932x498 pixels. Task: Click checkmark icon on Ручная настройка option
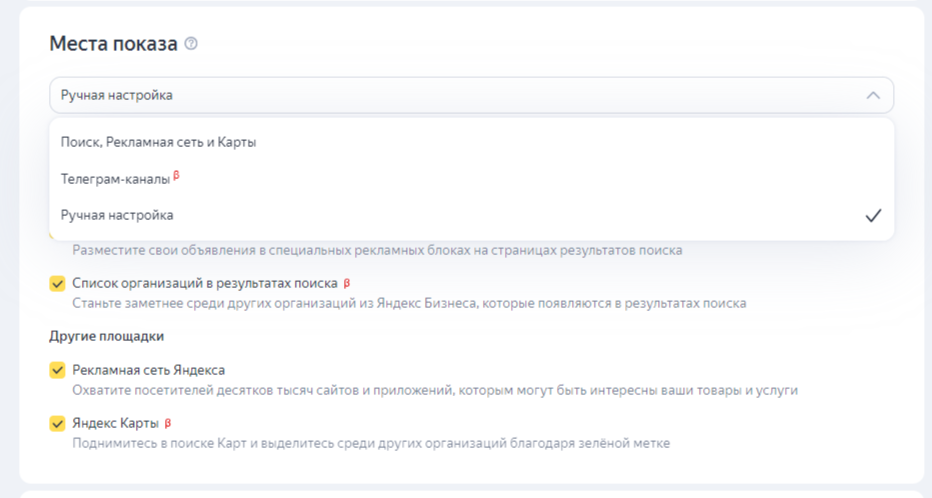[873, 215]
